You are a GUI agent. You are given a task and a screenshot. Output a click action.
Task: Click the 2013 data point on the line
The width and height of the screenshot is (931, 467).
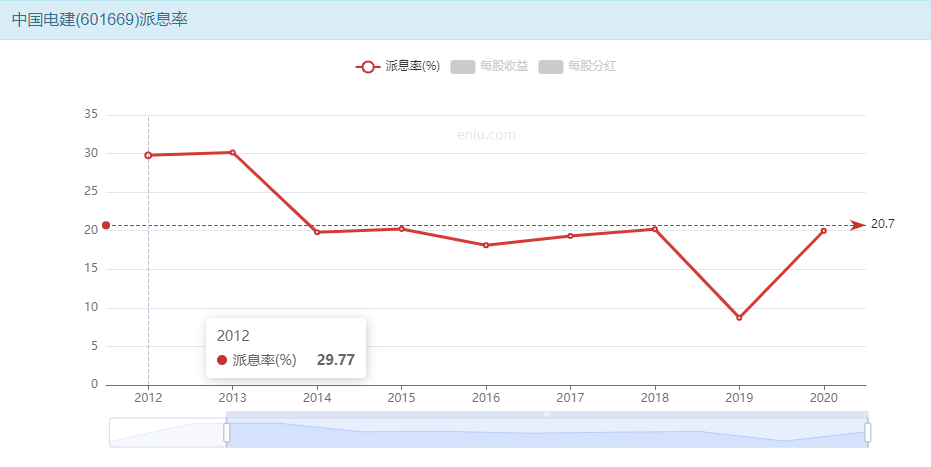point(233,153)
